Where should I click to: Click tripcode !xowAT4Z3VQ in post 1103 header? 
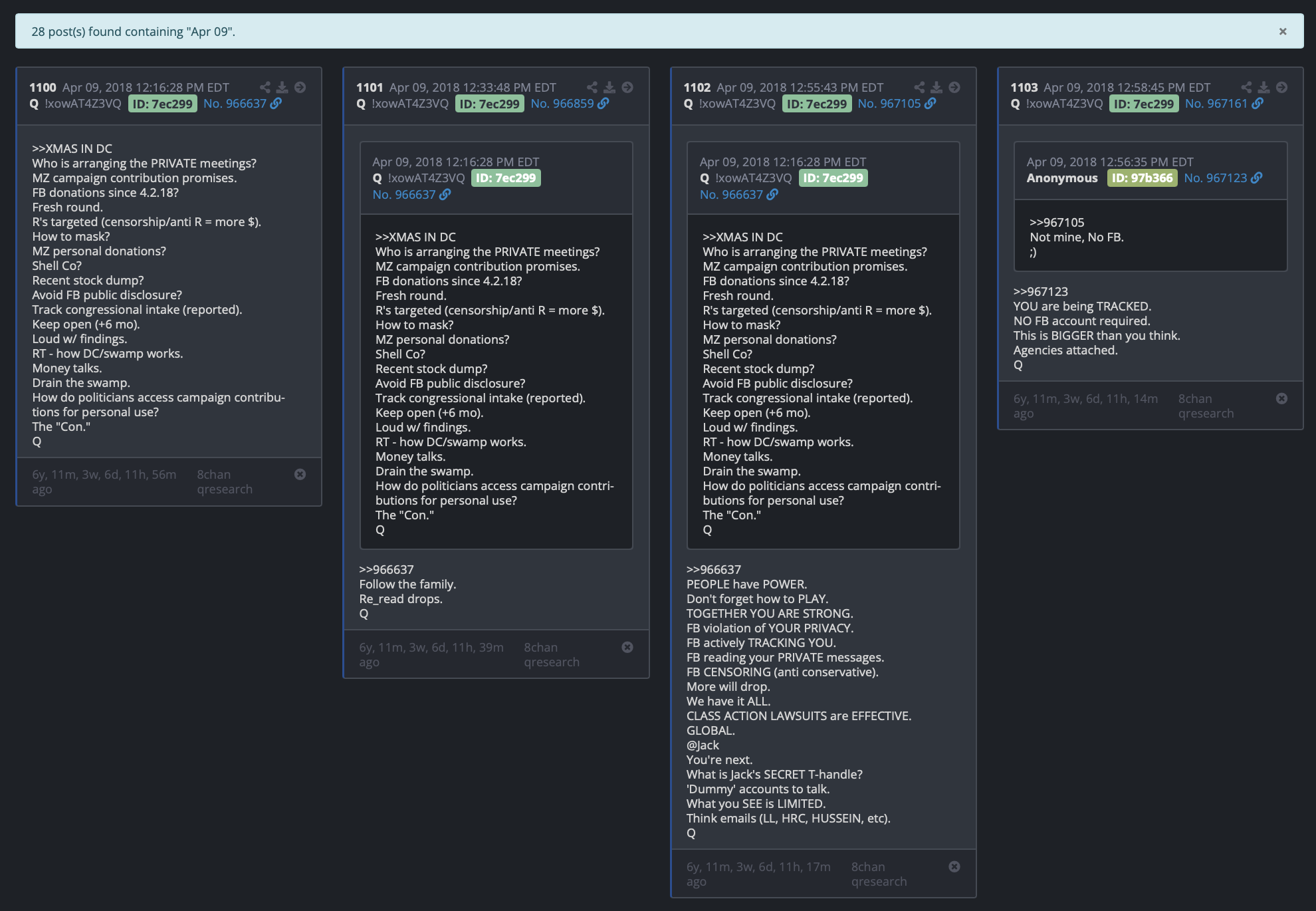coord(1064,104)
